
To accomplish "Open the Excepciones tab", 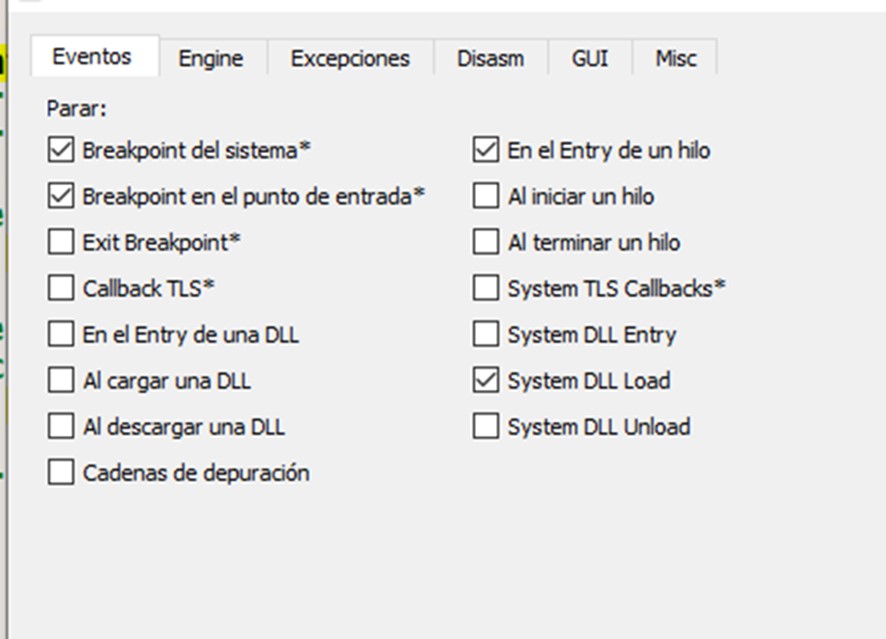I will click(x=350, y=58).
